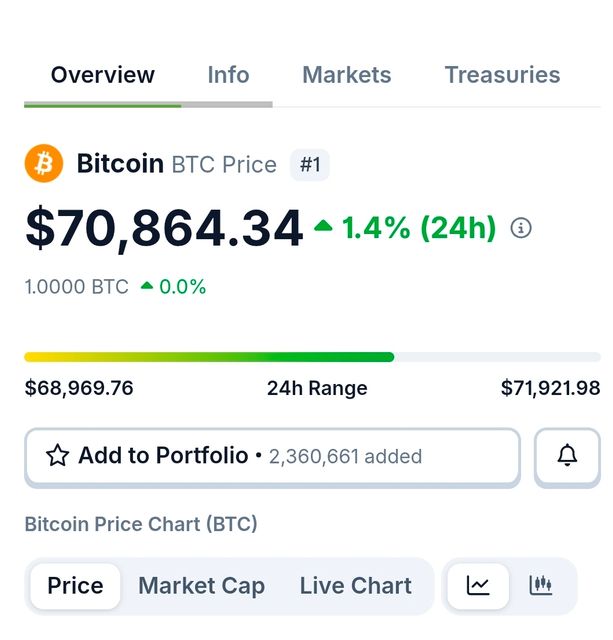
Task: Open the Overview tab
Action: [103, 75]
